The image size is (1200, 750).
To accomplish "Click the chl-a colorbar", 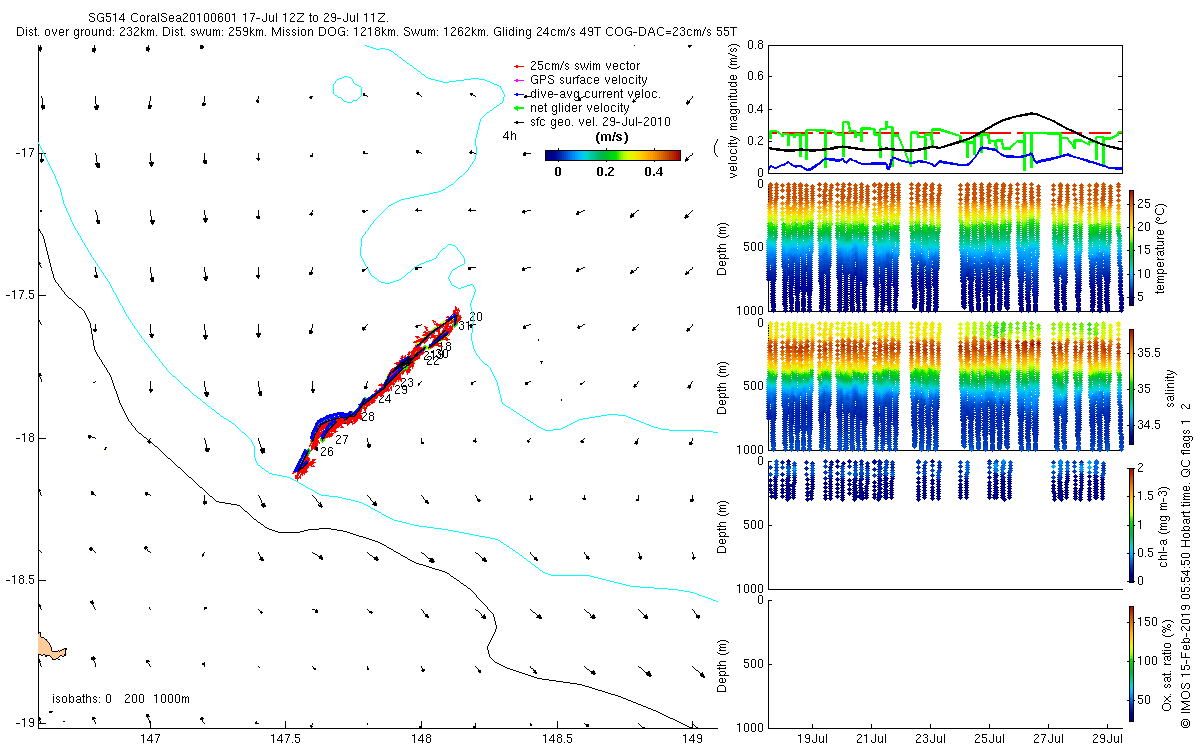I will [1131, 523].
